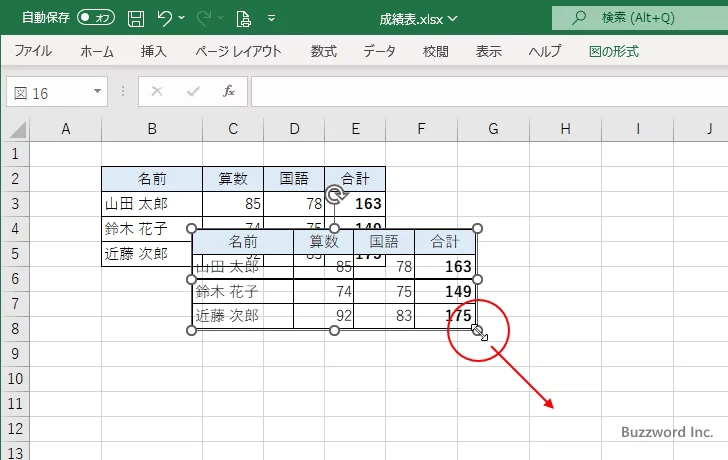Click the 149 value in pasted picture
This screenshot has width=728, height=460.
[x=458, y=292]
